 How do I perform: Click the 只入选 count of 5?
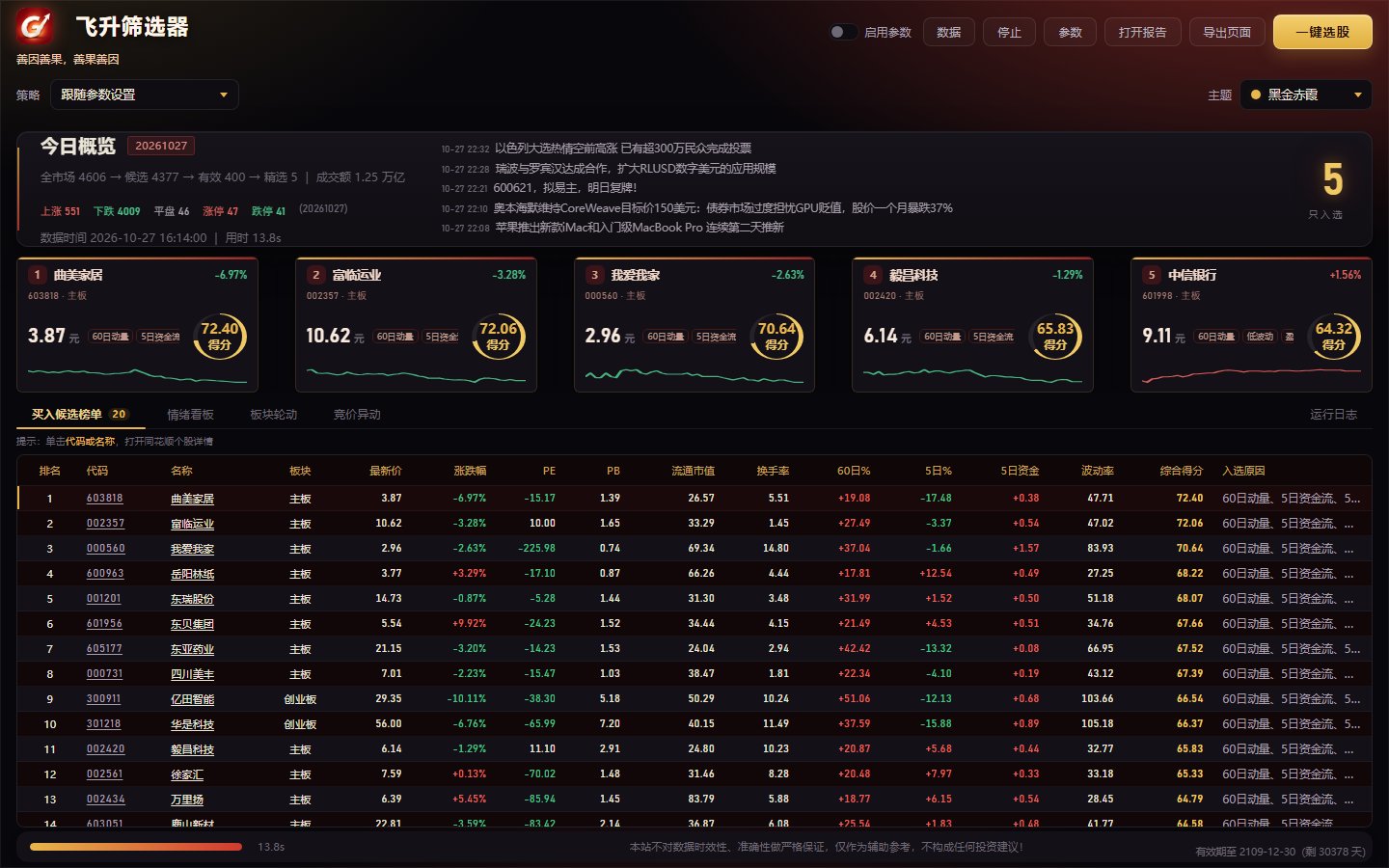pyautogui.click(x=1332, y=179)
